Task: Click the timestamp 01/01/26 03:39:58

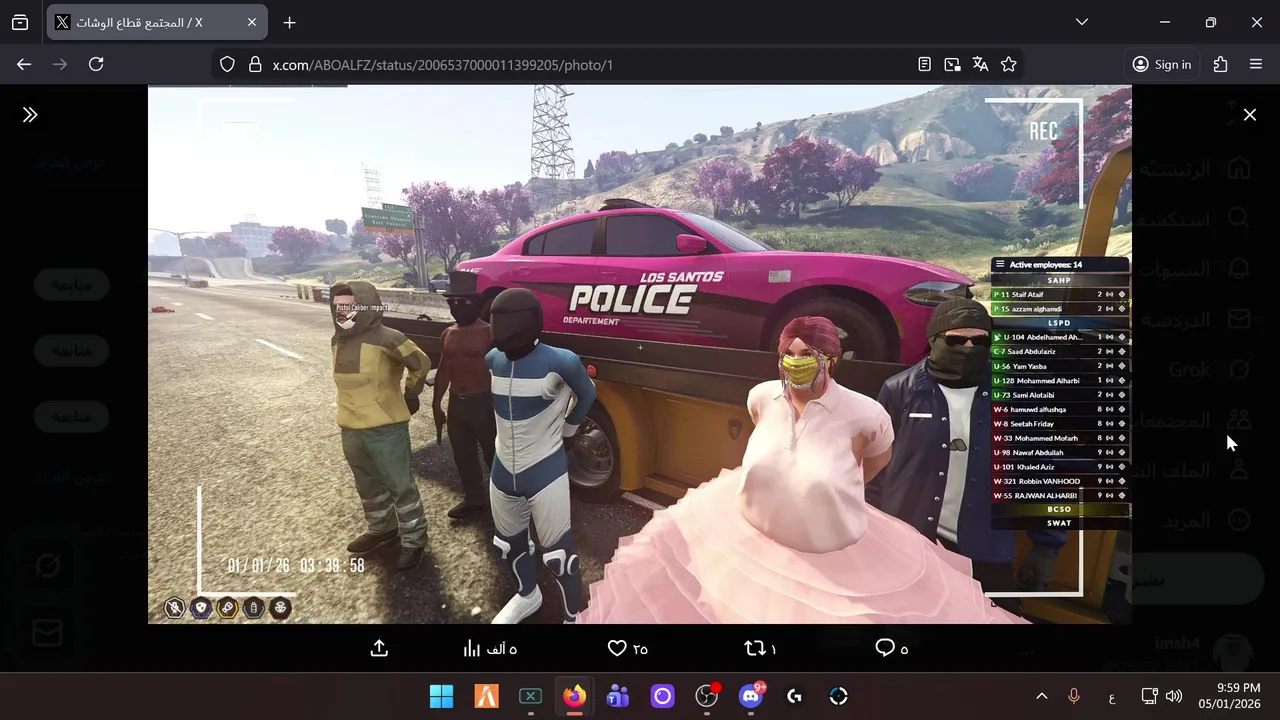Action: [296, 566]
